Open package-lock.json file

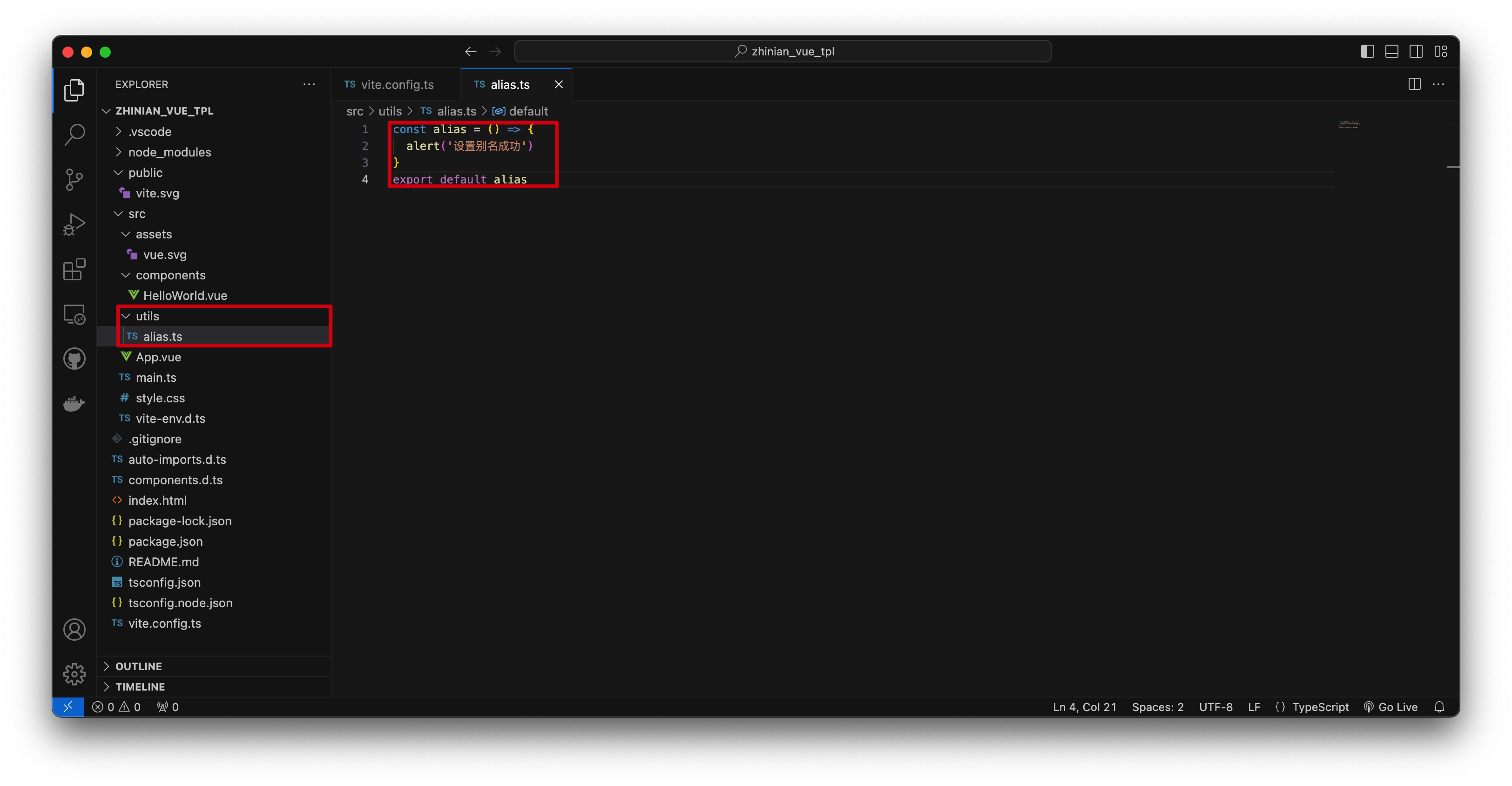pos(214,521)
